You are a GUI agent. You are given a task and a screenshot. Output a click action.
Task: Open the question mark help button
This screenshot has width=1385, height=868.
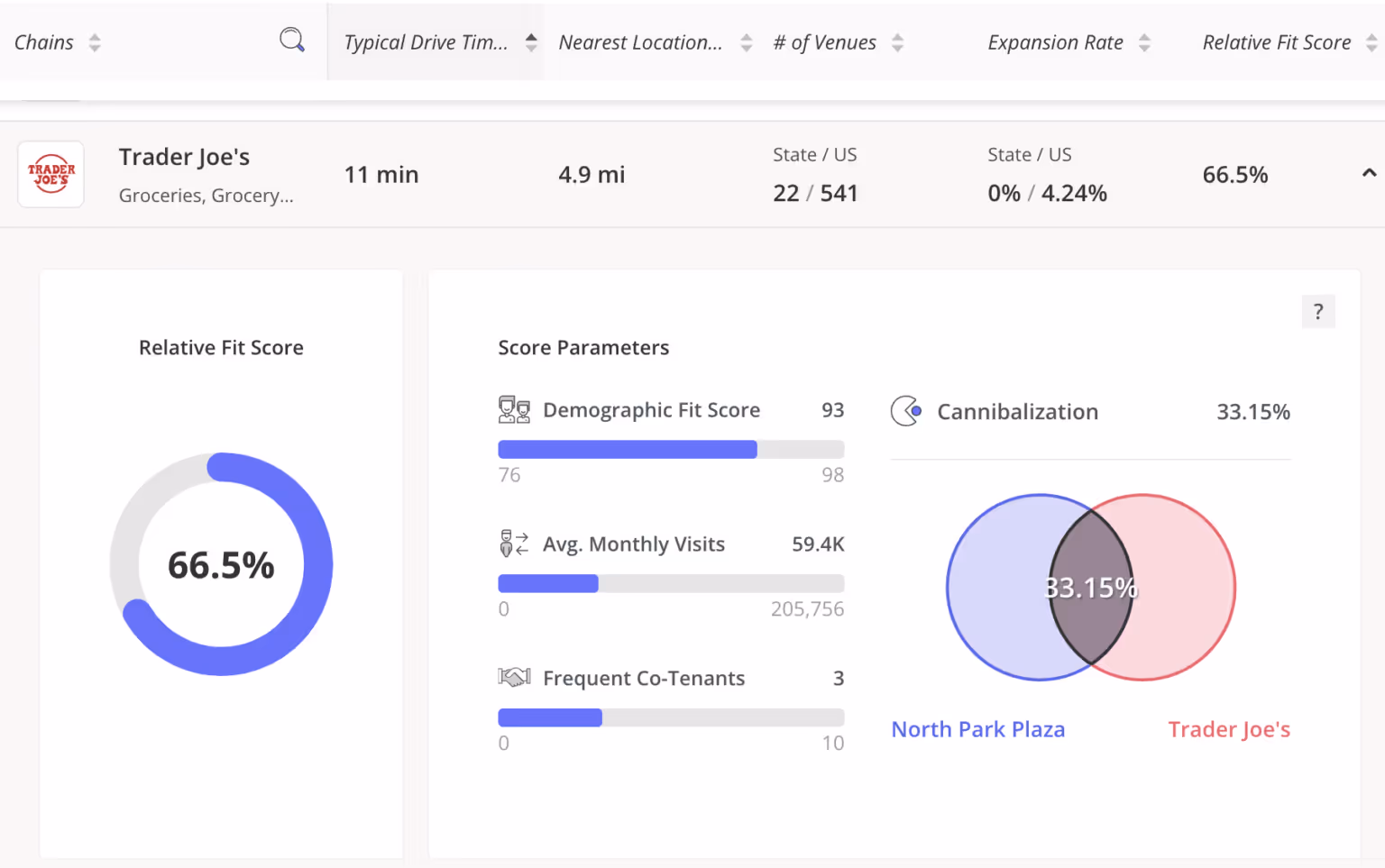coord(1318,312)
